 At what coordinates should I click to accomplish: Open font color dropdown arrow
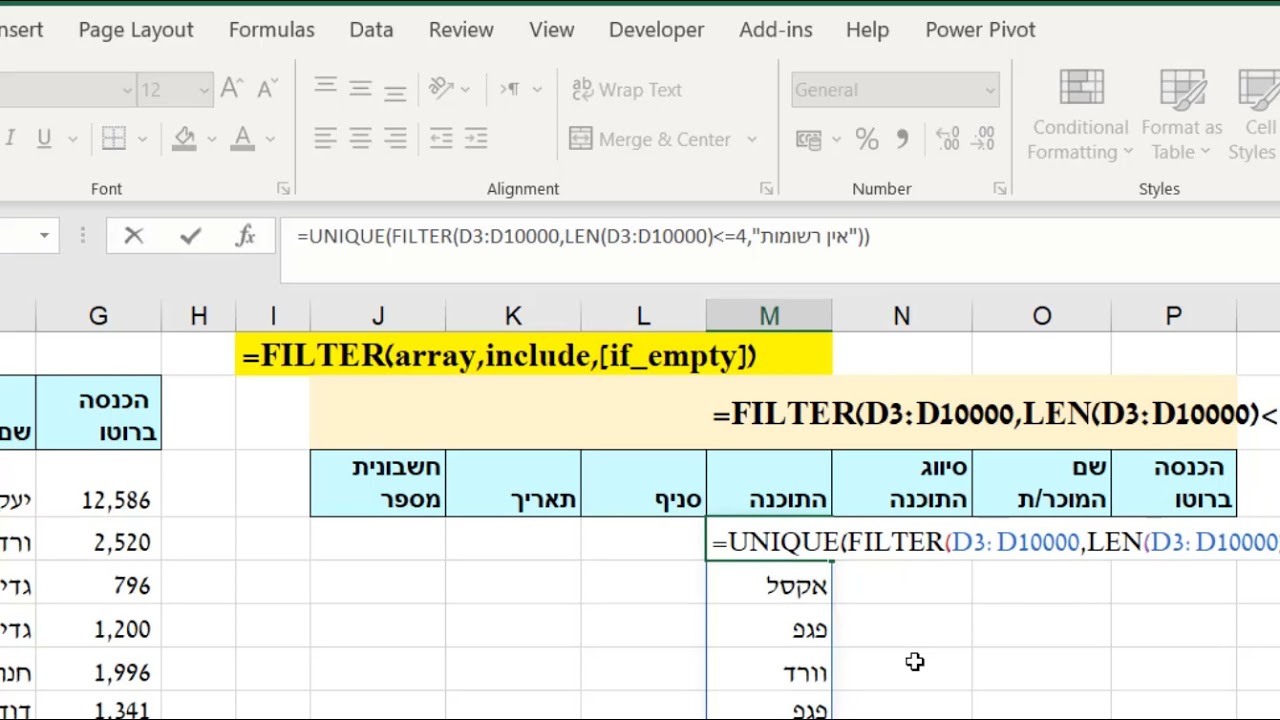pyautogui.click(x=270, y=139)
